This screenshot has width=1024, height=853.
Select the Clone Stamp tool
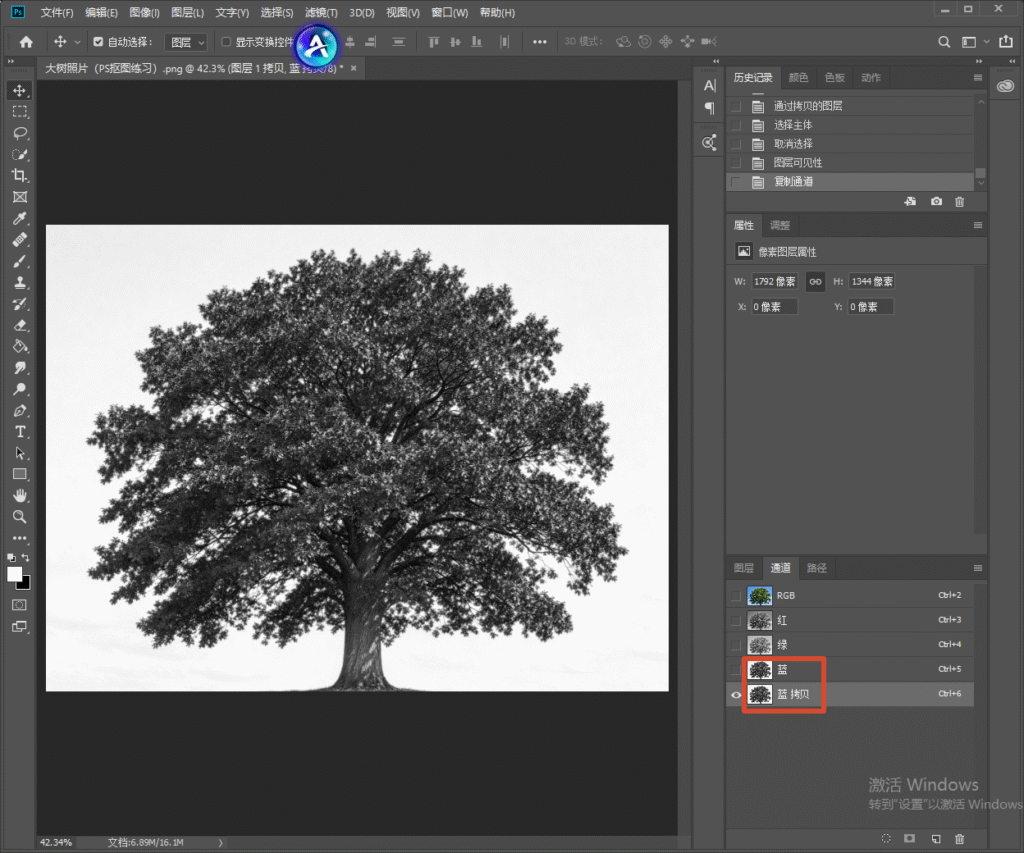coord(20,283)
